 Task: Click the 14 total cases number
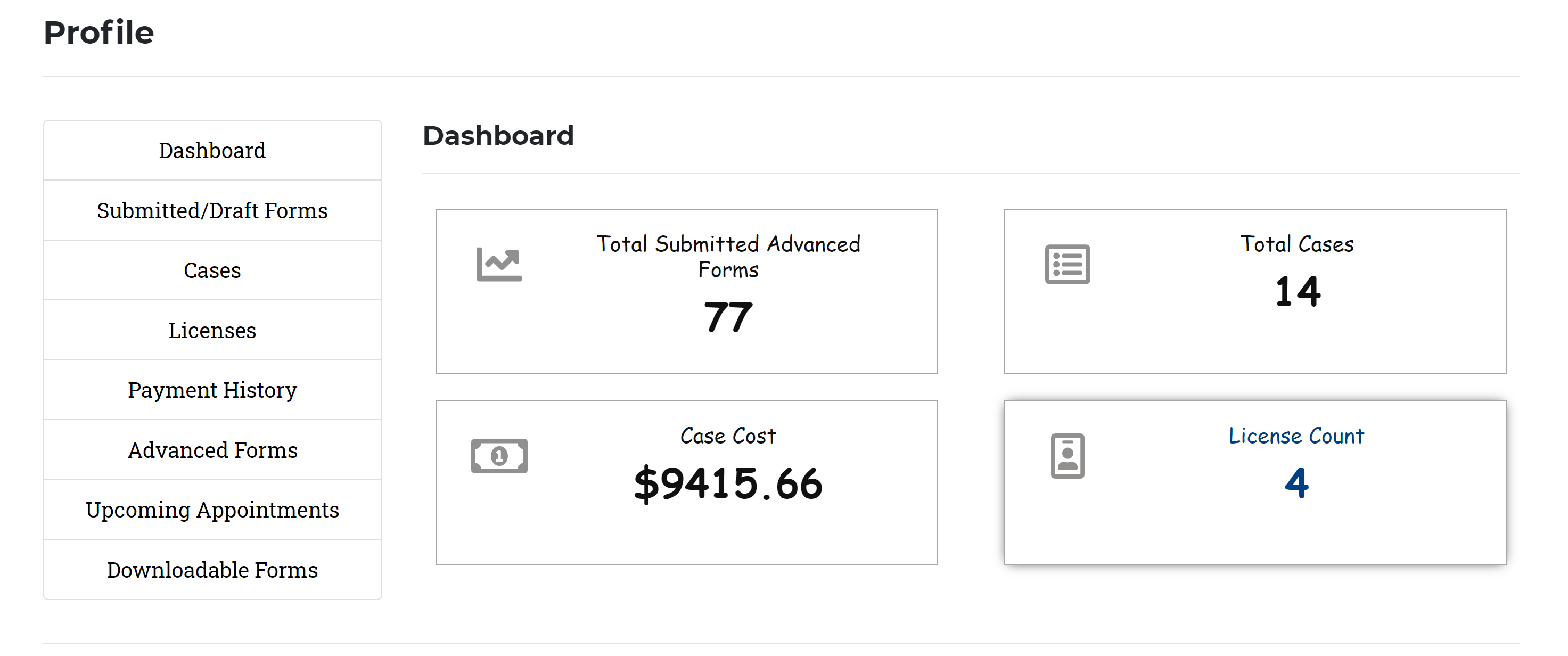point(1298,291)
